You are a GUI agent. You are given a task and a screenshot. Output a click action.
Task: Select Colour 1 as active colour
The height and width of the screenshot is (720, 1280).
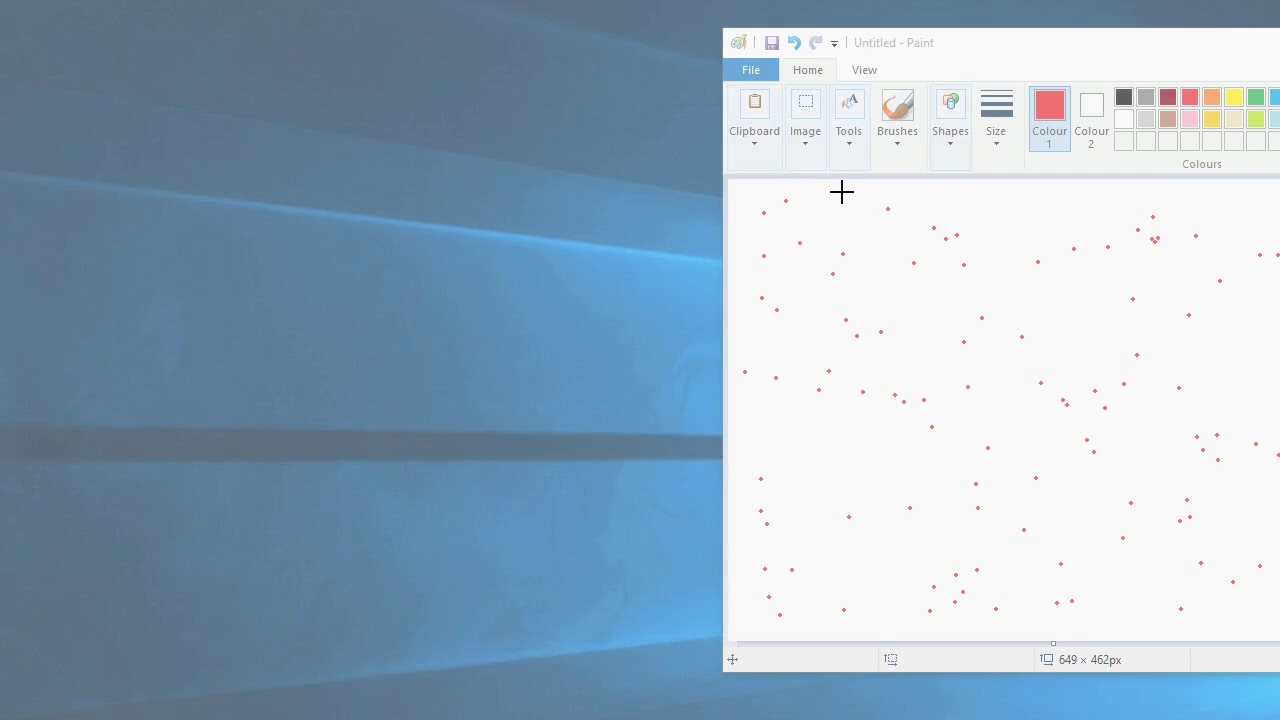[x=1050, y=119]
